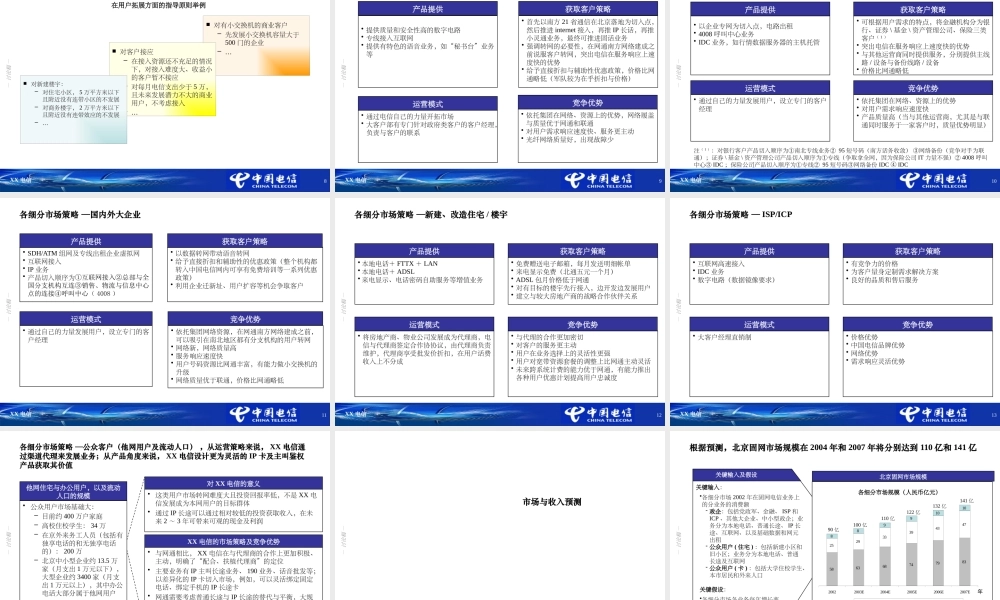
Task: Click the 对新建楼宇 blue note
Action: 73,108
